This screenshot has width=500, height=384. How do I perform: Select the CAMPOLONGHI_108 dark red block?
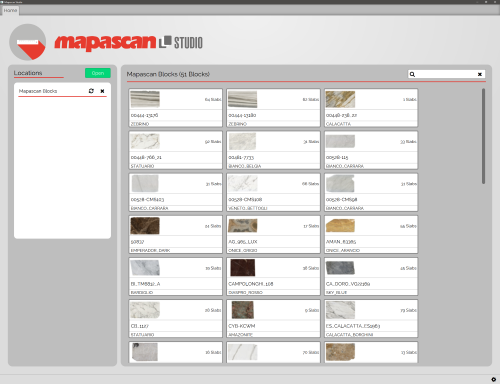click(x=273, y=276)
